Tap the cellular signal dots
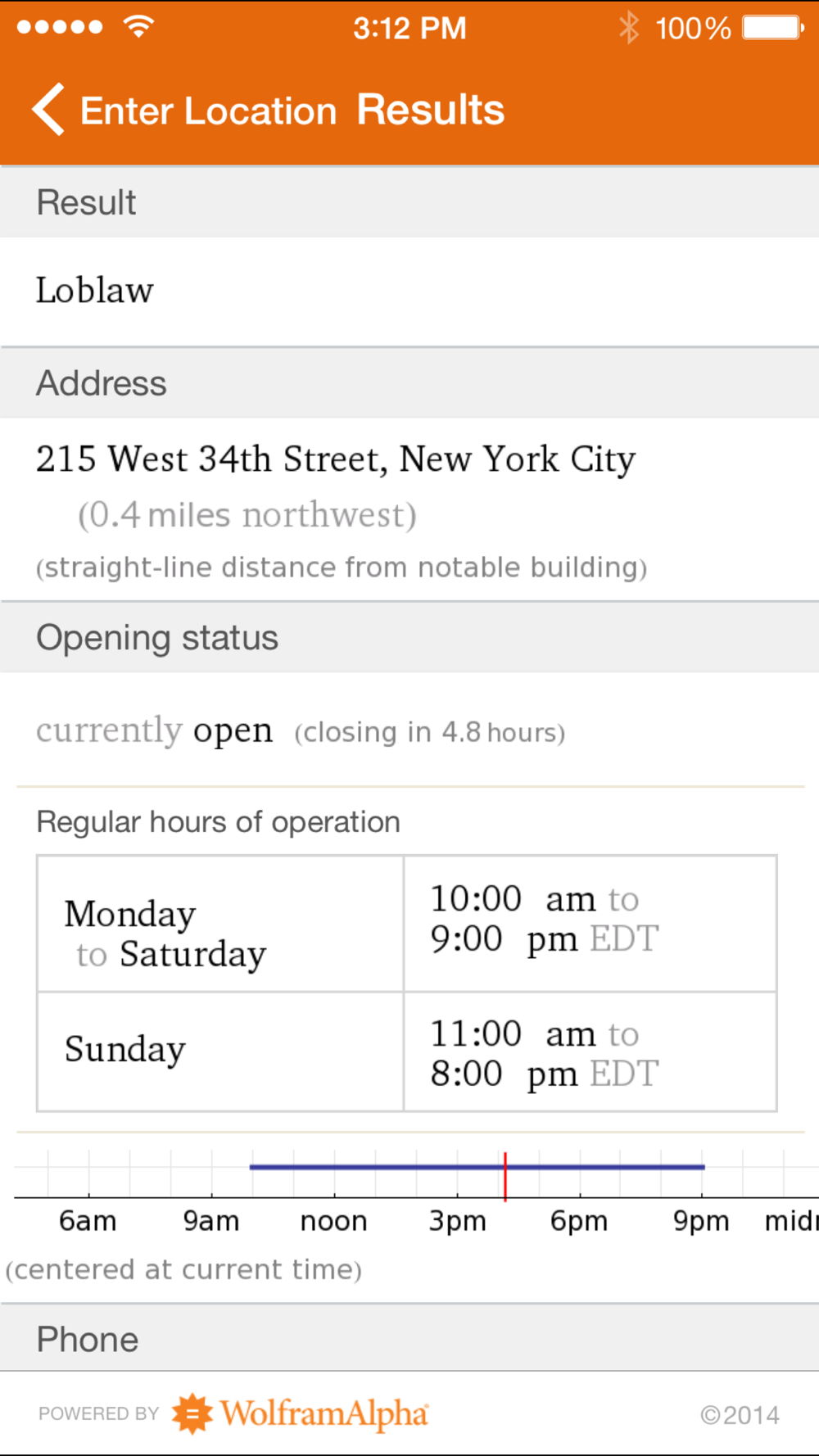819x1456 pixels. [60, 27]
